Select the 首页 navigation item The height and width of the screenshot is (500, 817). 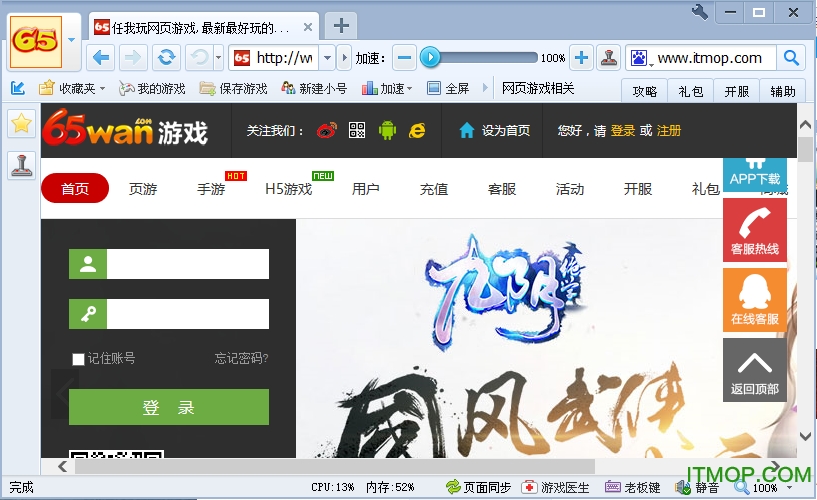(75, 188)
